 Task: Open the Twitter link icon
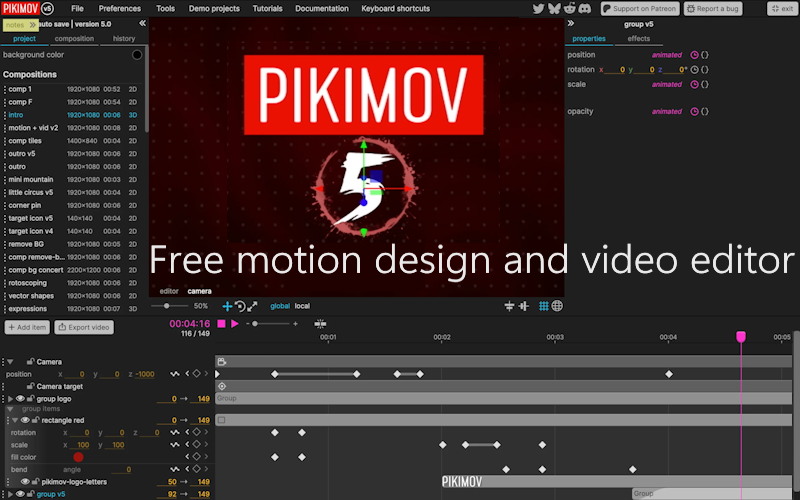pos(539,8)
